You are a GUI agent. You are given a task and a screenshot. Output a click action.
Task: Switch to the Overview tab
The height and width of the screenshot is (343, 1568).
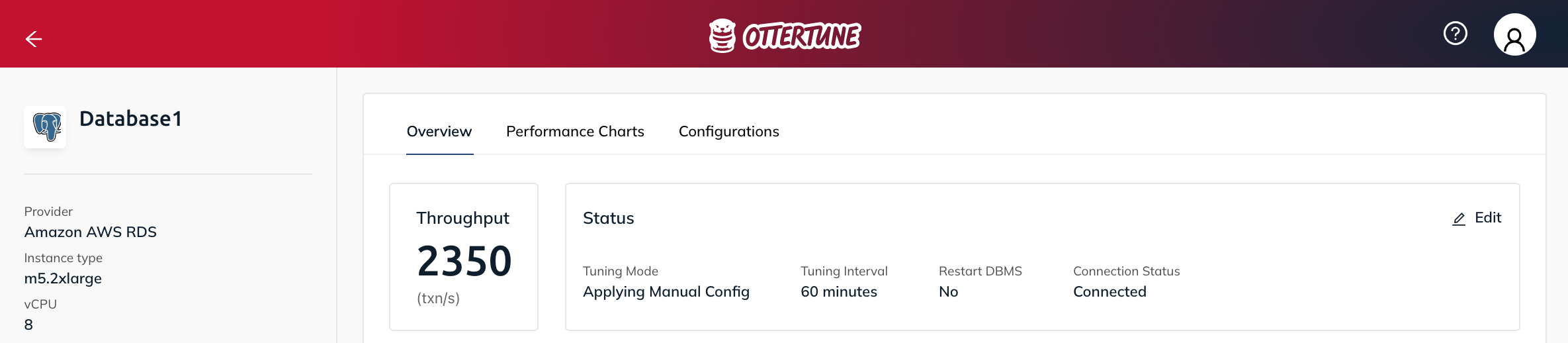coord(439,131)
